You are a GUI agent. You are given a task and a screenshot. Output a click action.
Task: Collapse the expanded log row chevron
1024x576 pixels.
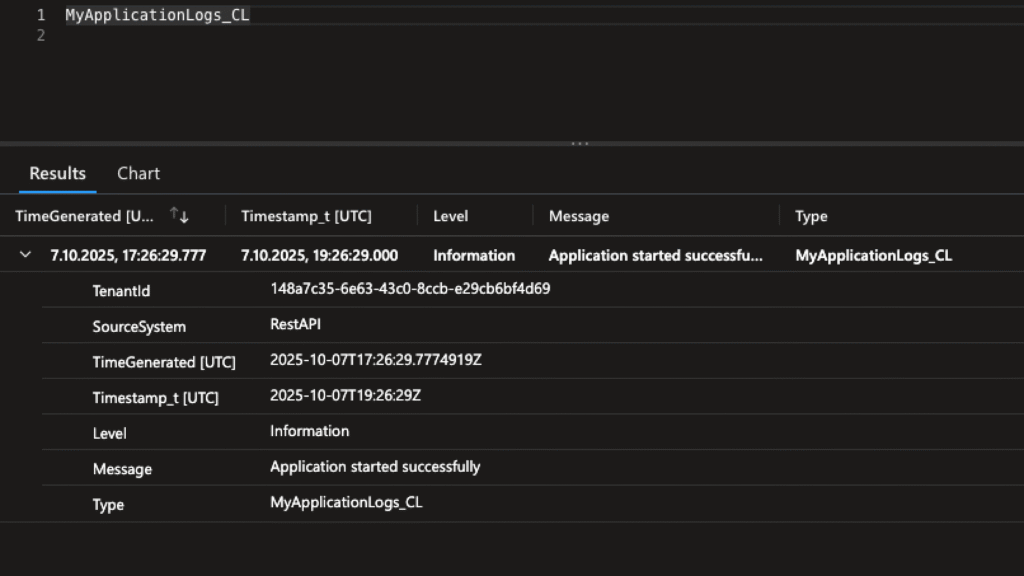(26, 255)
